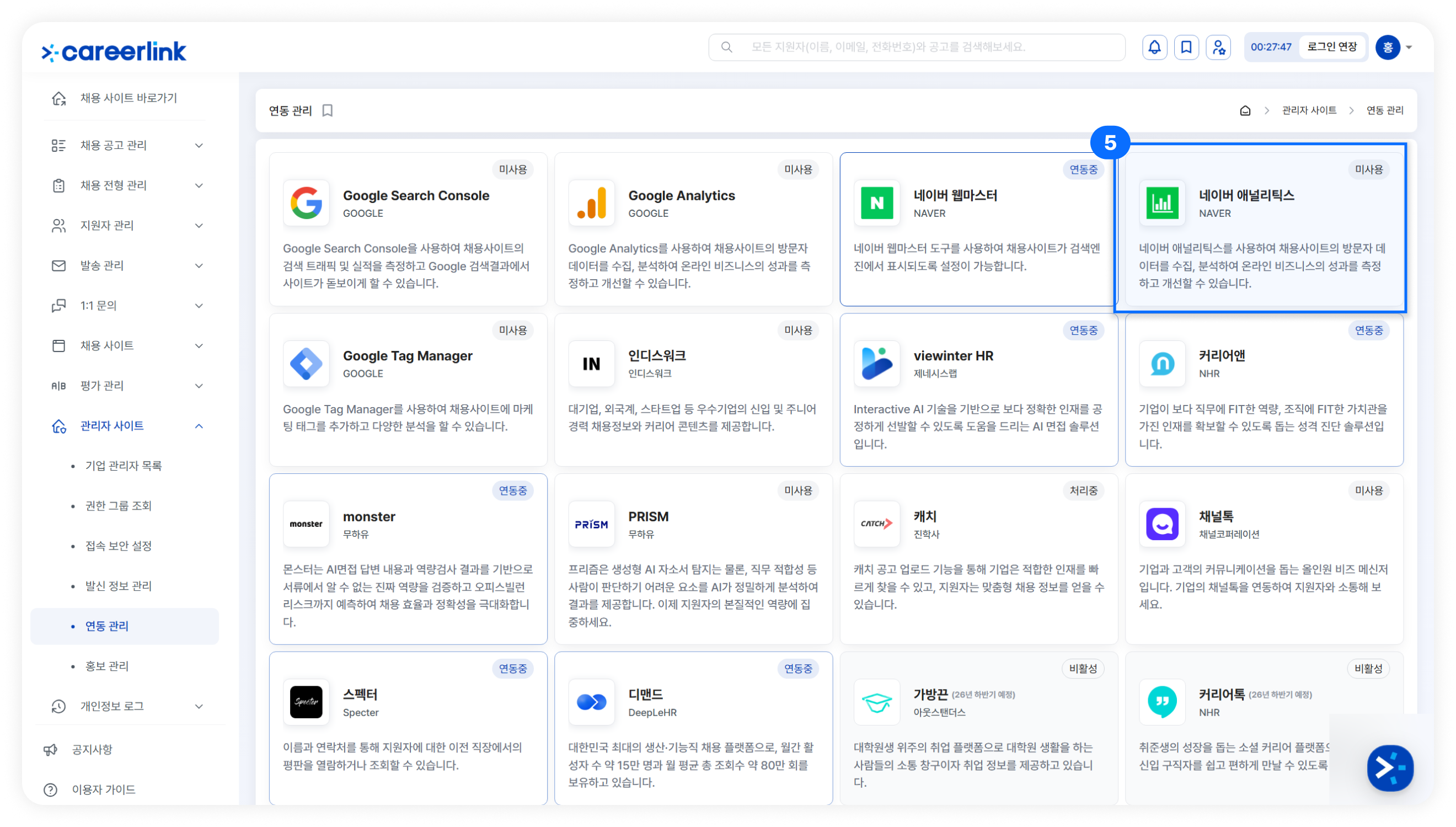This screenshot has width=1456, height=827.
Task: Open 기업 관리자 목록 submenu item
Action: 124,466
